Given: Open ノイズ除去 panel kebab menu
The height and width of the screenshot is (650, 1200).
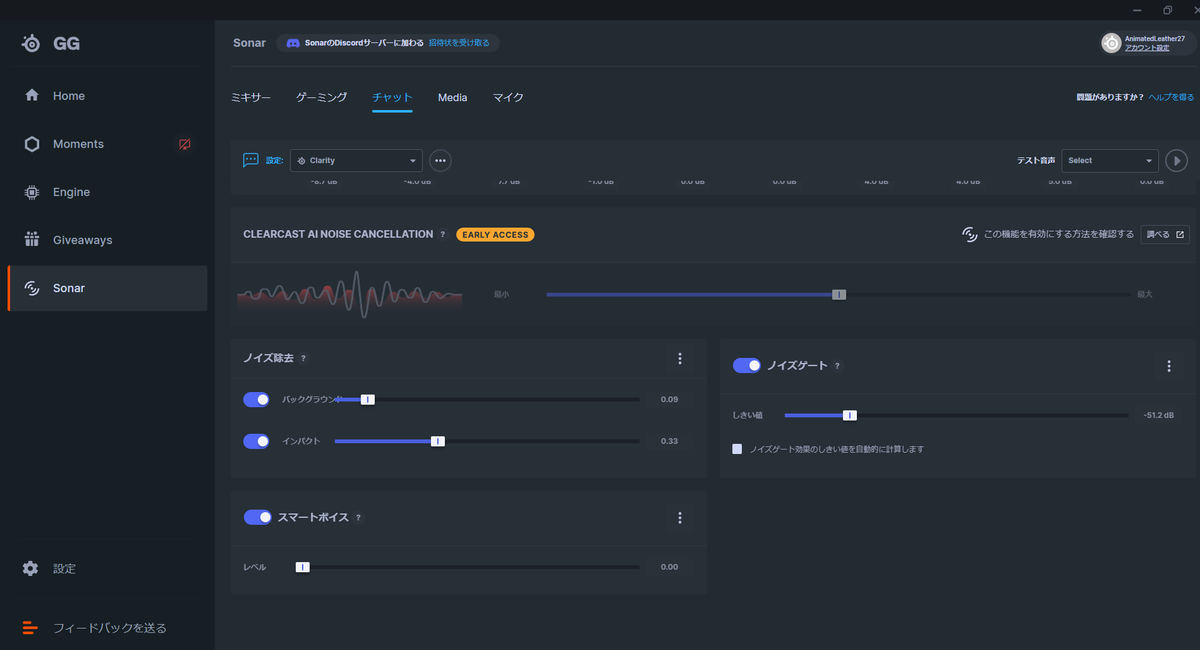Looking at the screenshot, I should (x=680, y=358).
